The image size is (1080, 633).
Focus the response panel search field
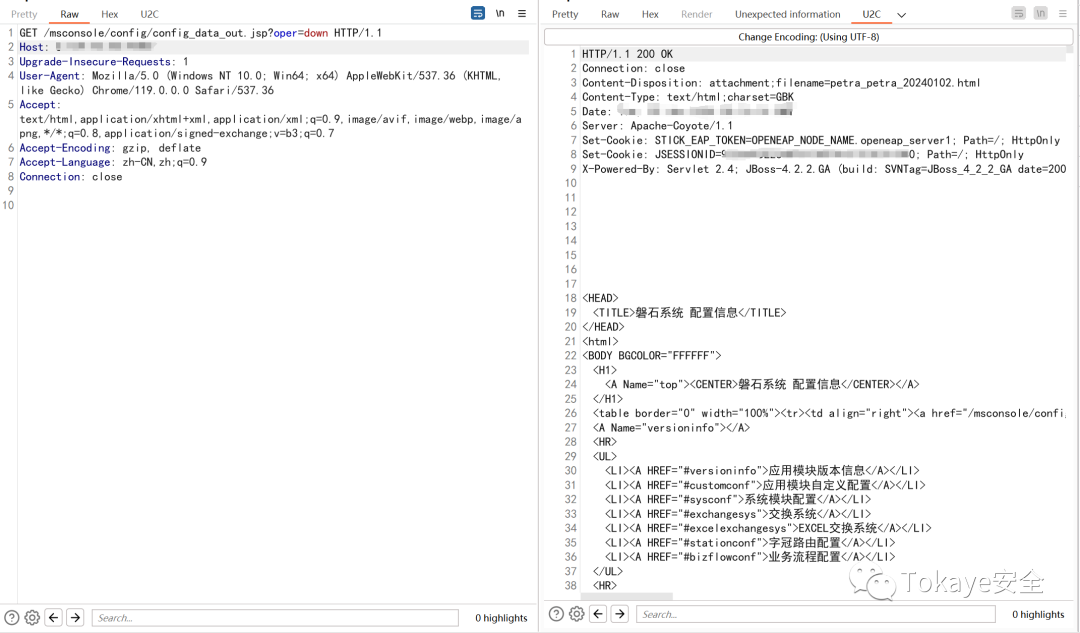coord(816,614)
